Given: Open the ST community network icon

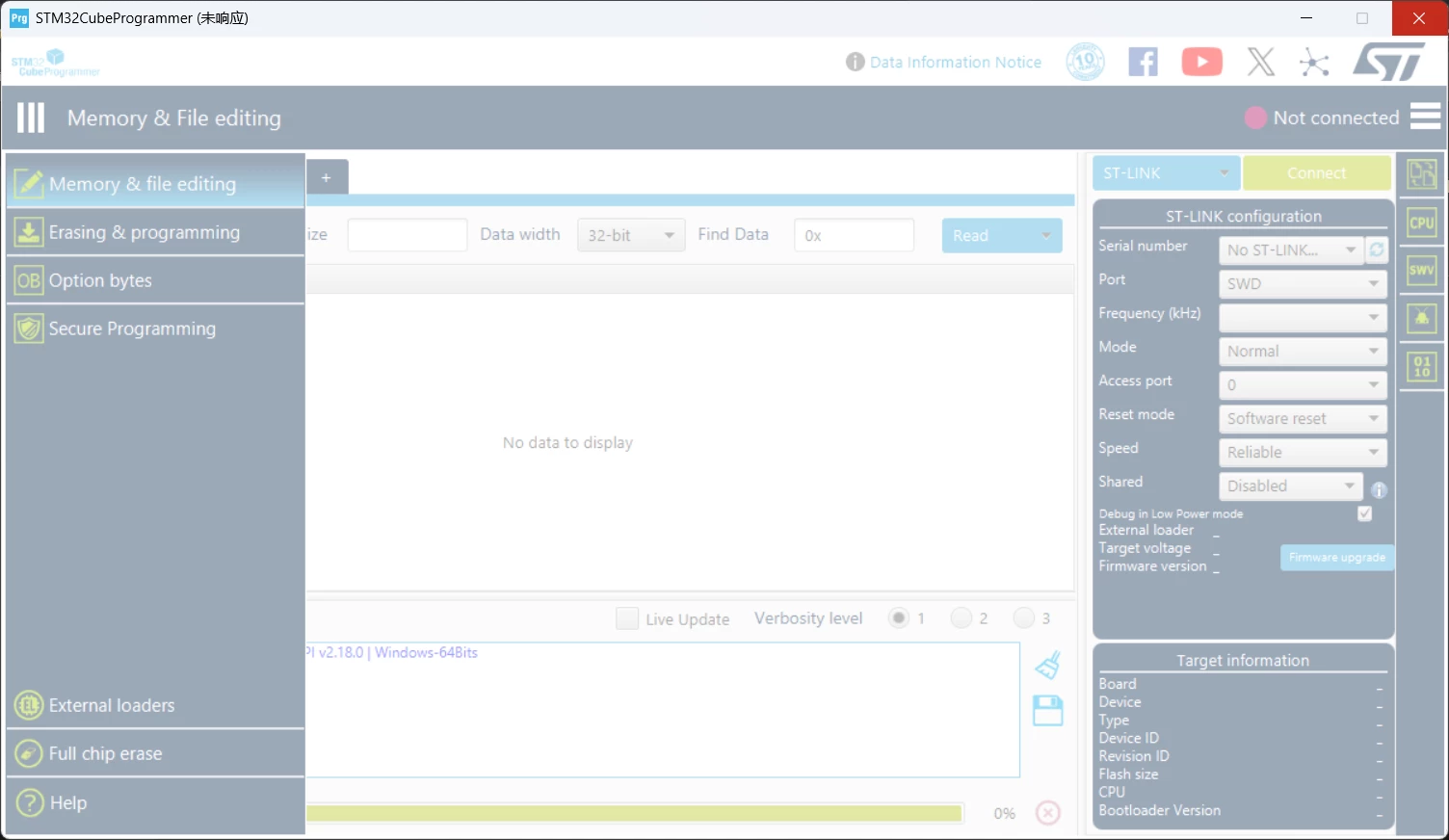Looking at the screenshot, I should click(x=1314, y=63).
